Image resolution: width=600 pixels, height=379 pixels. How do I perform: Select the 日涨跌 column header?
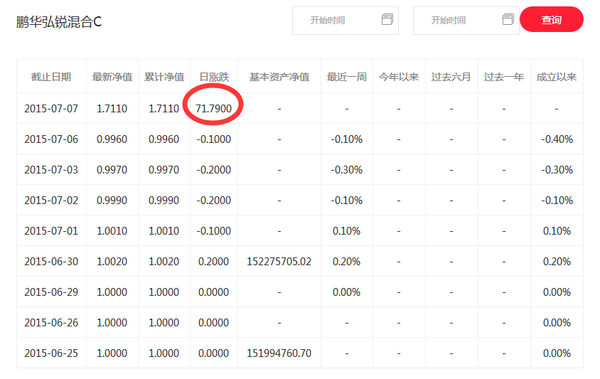(214, 77)
